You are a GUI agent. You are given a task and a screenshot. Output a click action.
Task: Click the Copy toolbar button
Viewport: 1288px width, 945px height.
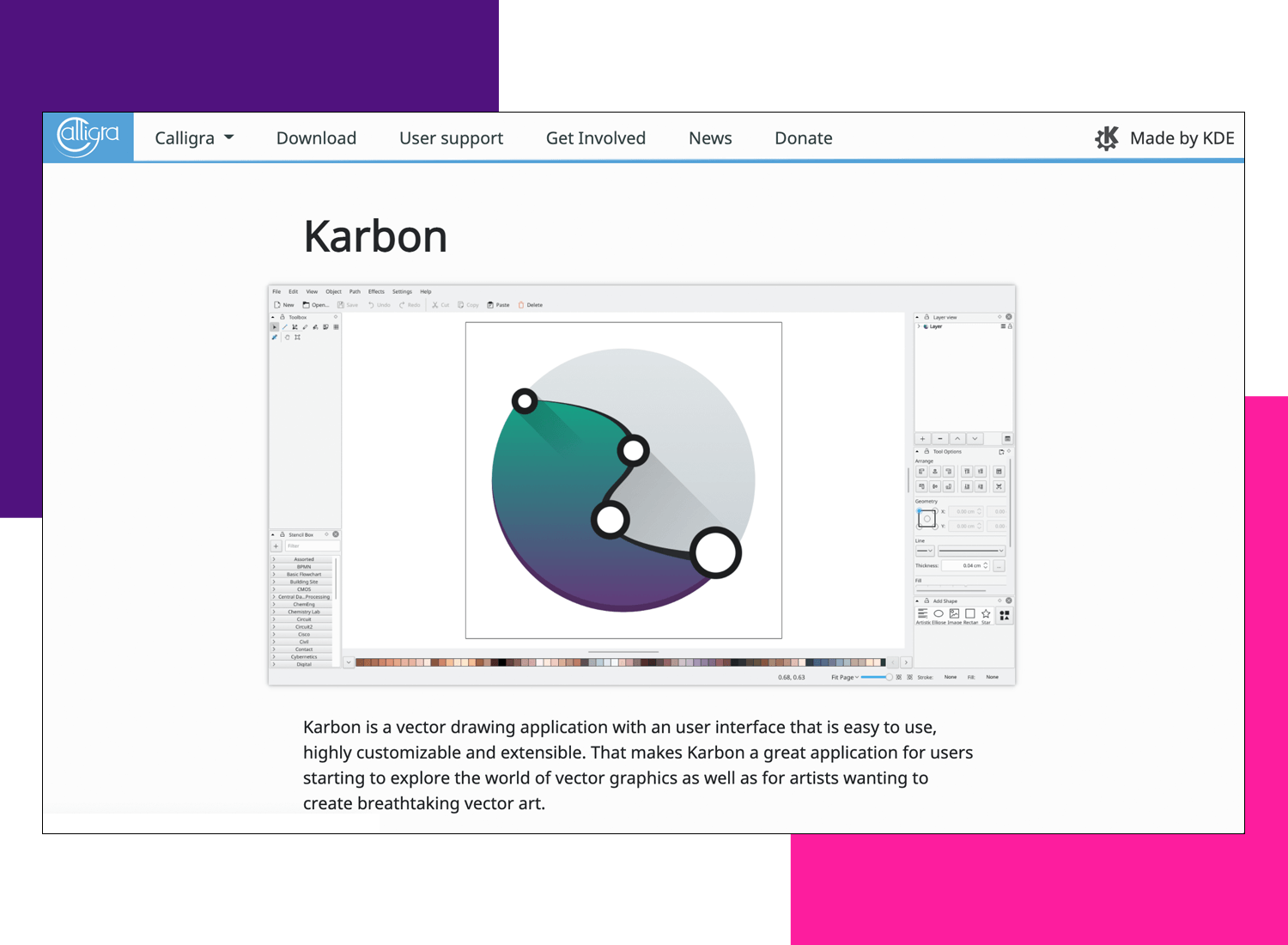468,305
